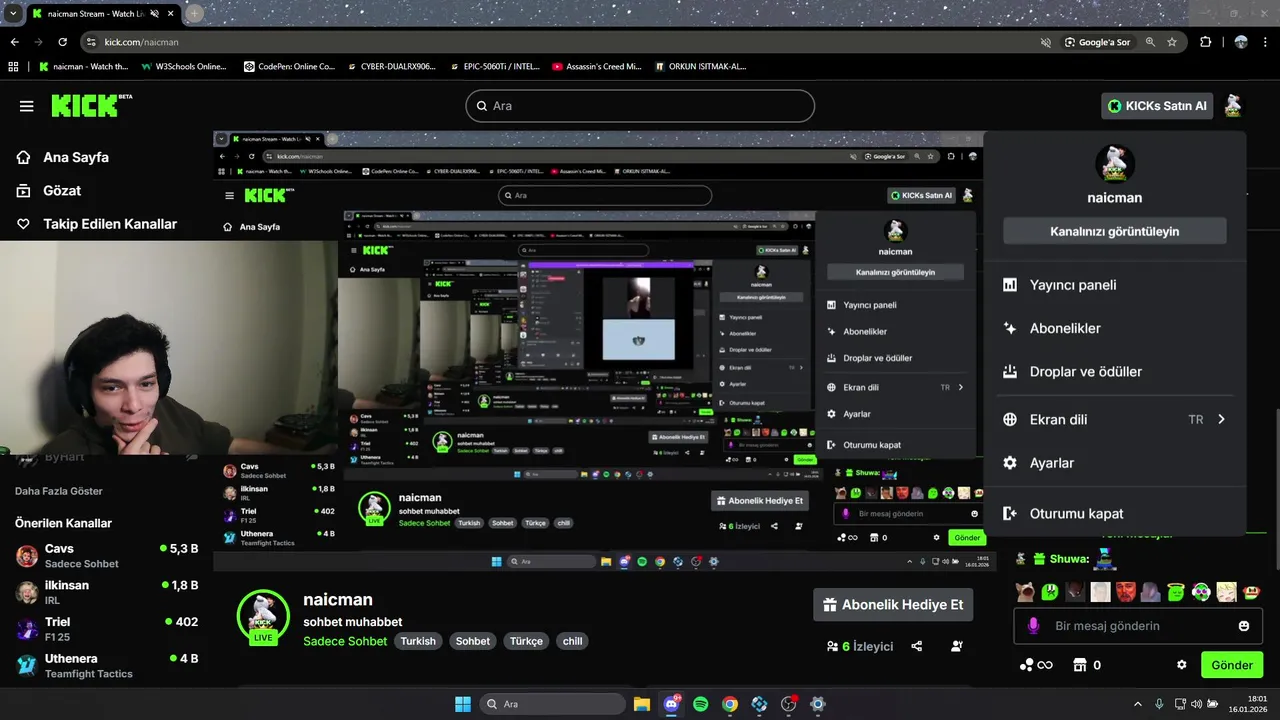Open ilkinsan recommended channel

[x=107, y=592]
